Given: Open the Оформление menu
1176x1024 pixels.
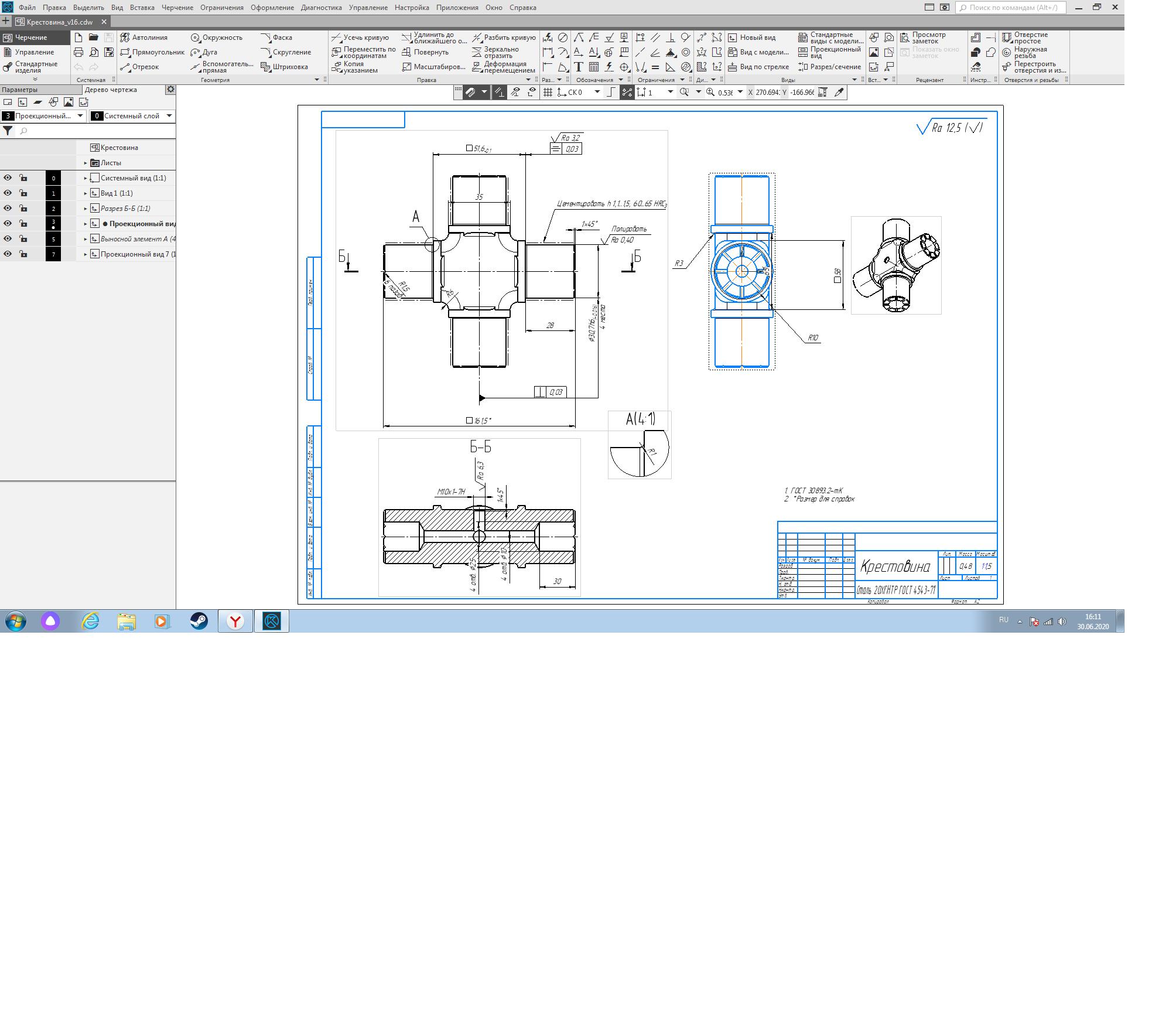Looking at the screenshot, I should (x=272, y=8).
